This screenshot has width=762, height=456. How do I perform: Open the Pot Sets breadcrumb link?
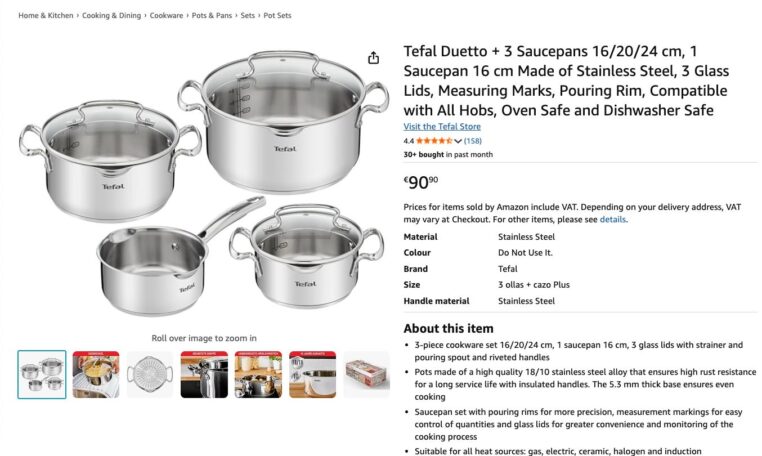pos(277,16)
